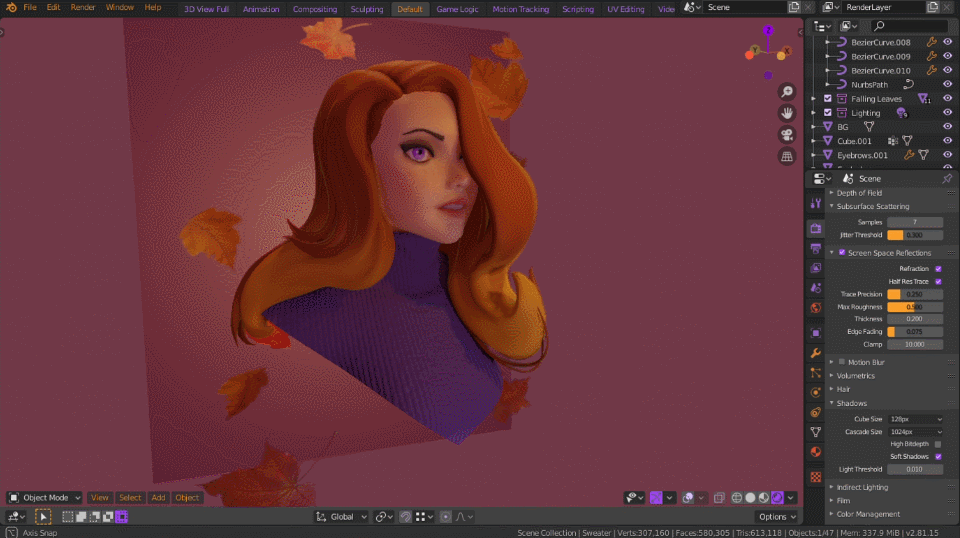The image size is (960, 538).
Task: Click the Trace Precision slider
Action: coord(915,294)
